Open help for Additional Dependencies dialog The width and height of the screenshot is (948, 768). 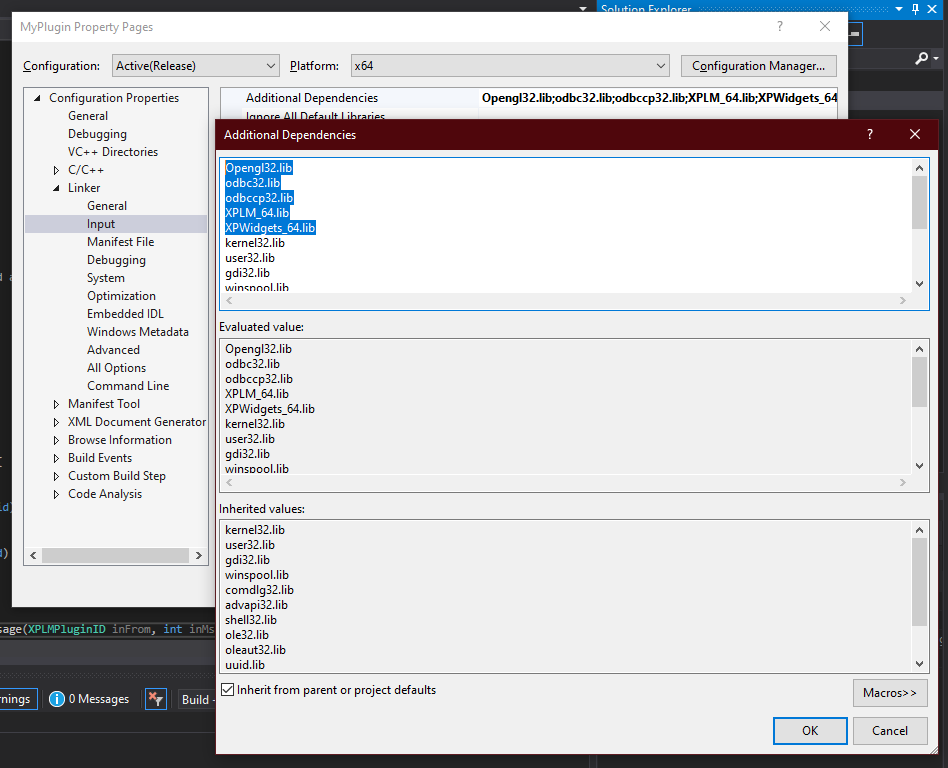click(x=869, y=134)
